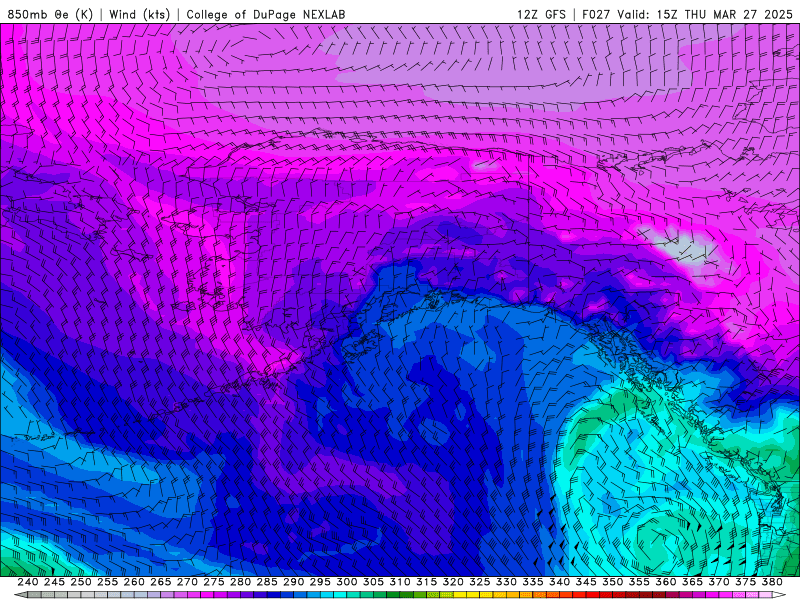Screen dimensions: 800x600
Task: Click the 275 color scale label
Action: pos(214,582)
